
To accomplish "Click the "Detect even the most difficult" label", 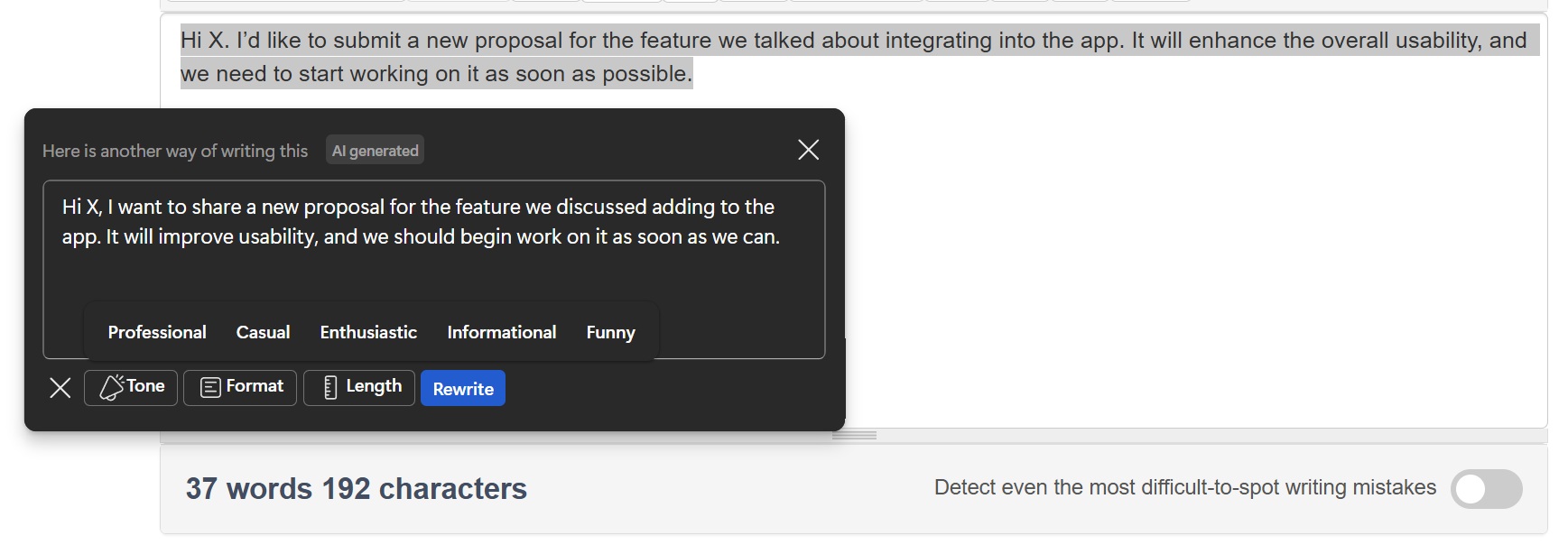I will coord(1184,487).
